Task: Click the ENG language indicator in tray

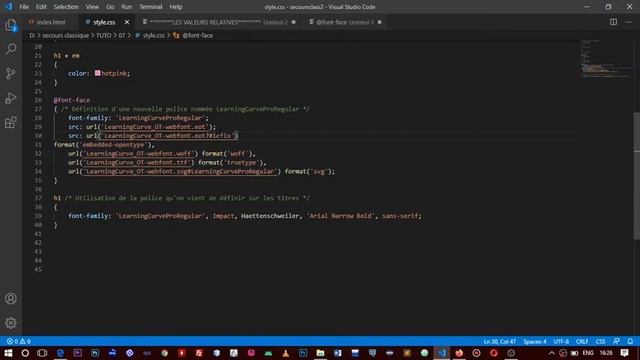Action: tap(588, 353)
